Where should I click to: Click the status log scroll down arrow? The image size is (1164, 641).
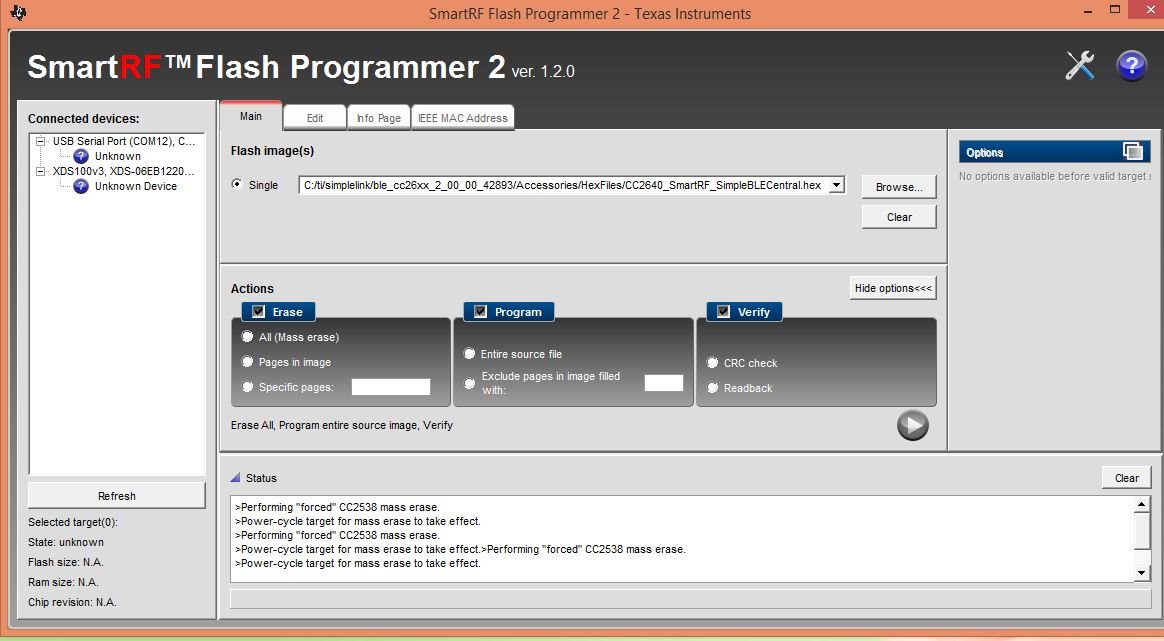pos(1142,573)
